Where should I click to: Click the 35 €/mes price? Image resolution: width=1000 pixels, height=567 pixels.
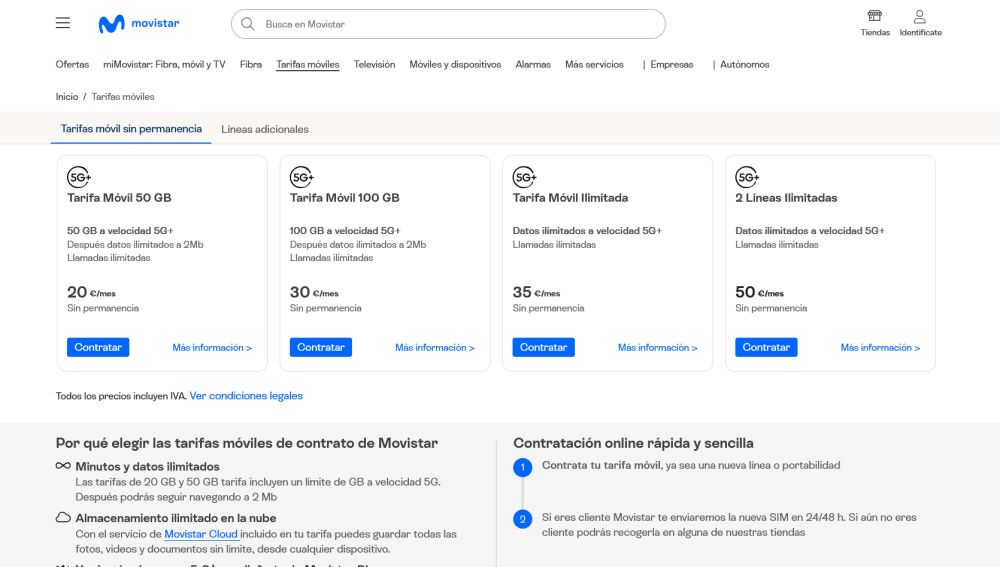coord(536,292)
